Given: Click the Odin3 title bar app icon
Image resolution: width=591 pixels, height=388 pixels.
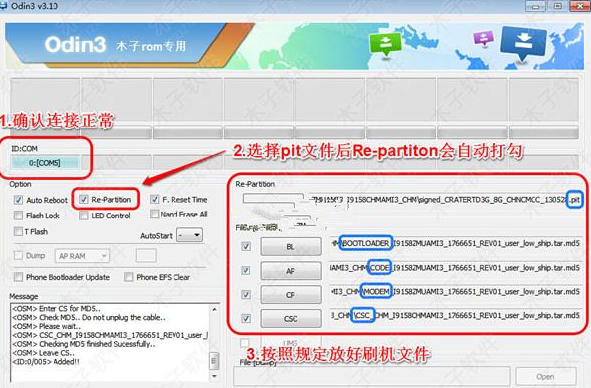Looking at the screenshot, I should pos(4,6).
